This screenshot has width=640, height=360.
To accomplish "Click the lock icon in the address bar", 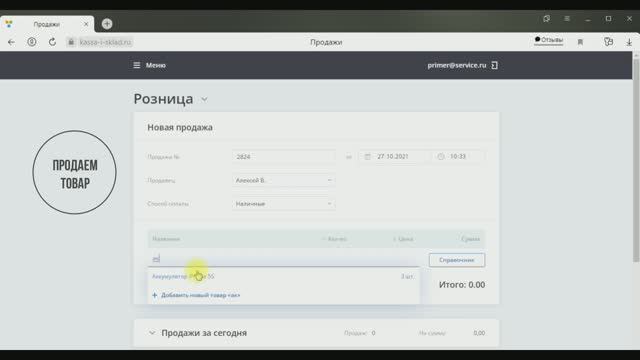I will click(71, 42).
